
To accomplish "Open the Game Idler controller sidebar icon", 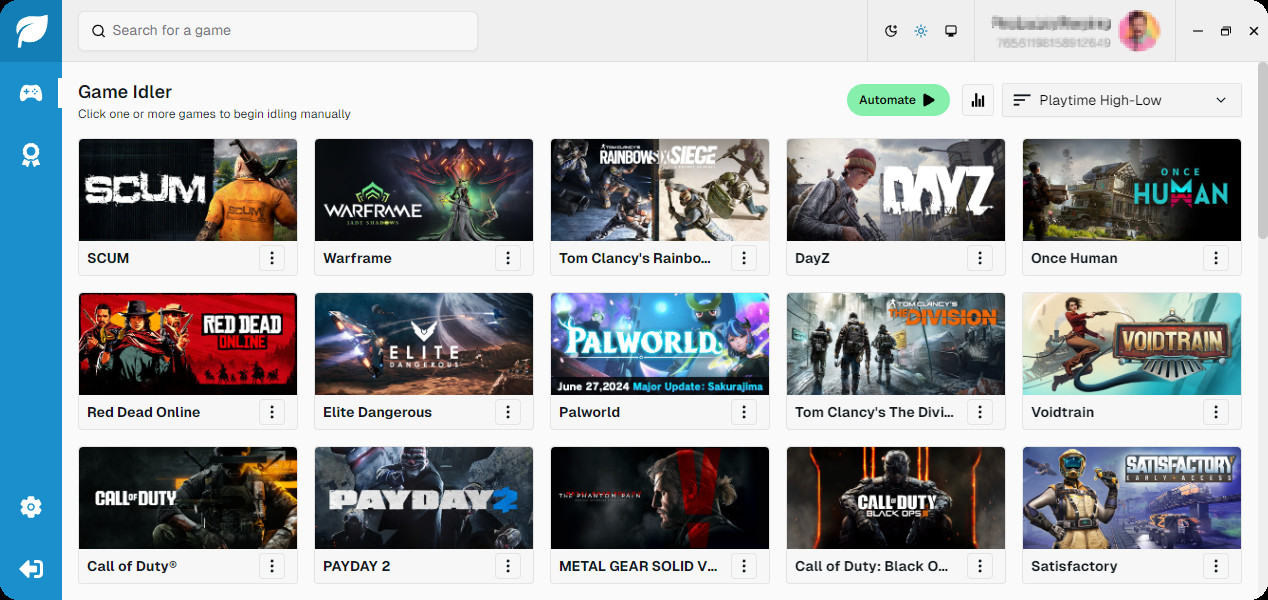I will click(x=31, y=93).
